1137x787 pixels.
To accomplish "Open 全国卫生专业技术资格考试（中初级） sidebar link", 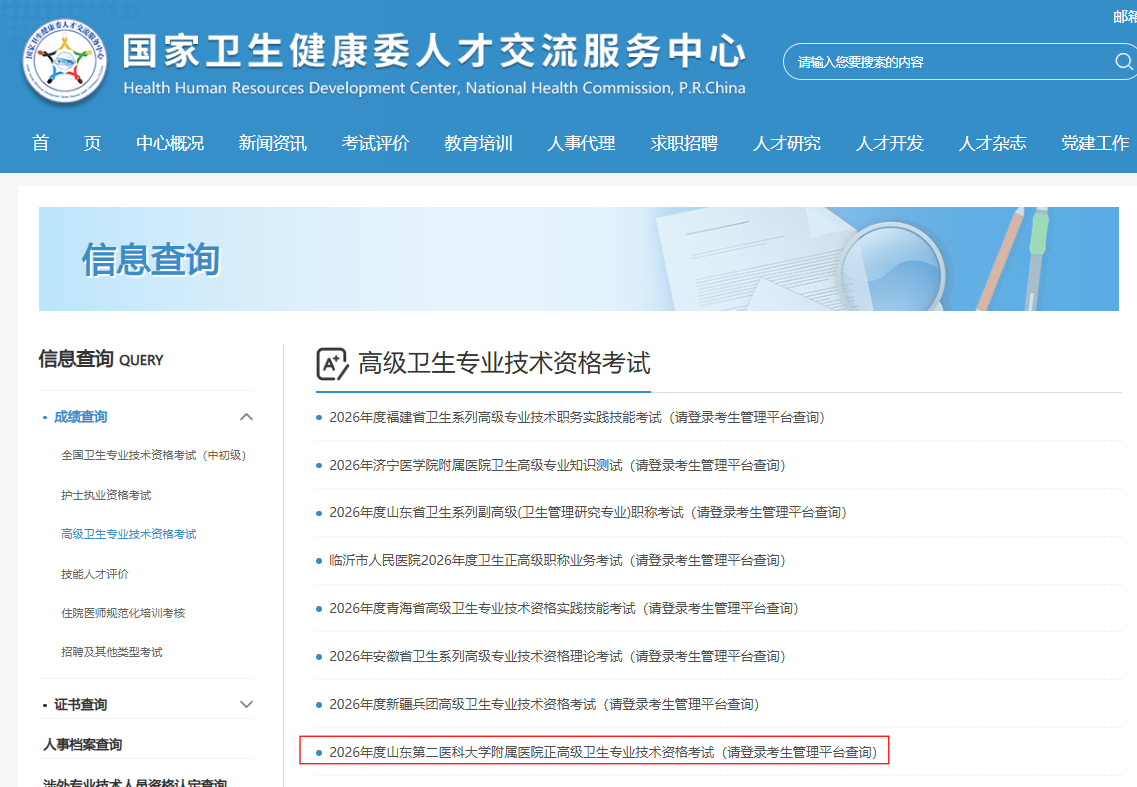I will pos(154,456).
